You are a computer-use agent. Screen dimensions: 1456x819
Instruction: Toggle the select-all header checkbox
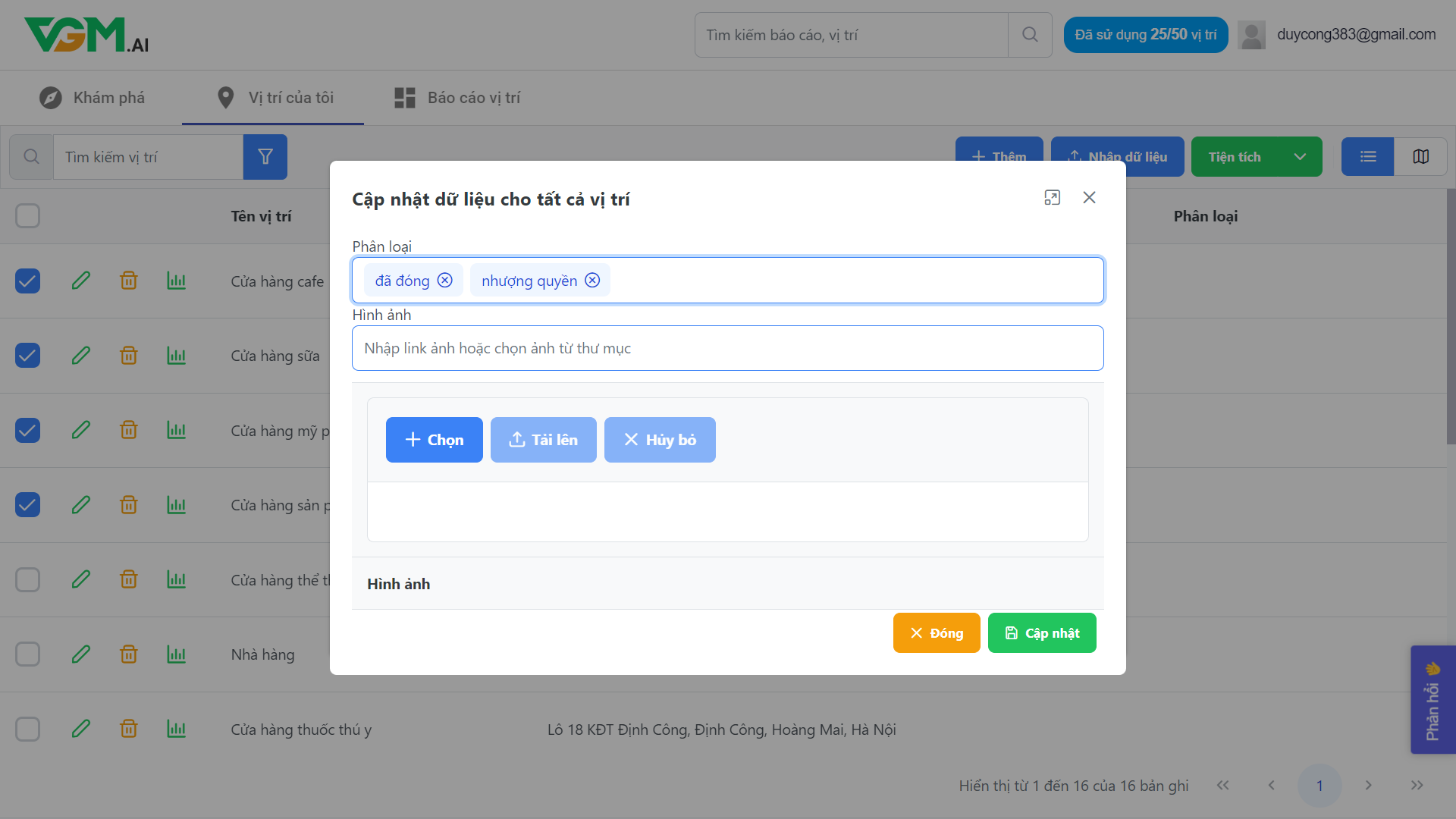pos(28,216)
